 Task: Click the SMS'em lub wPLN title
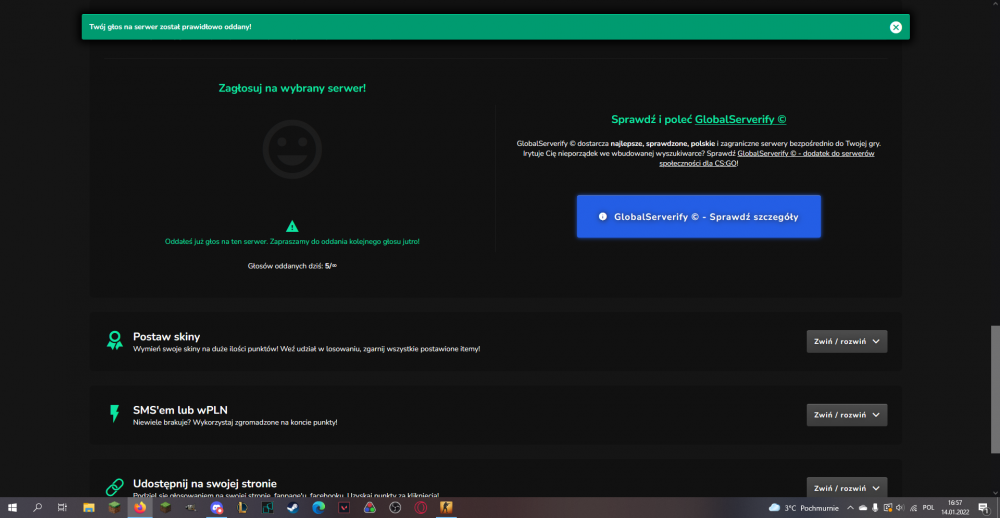(x=180, y=410)
